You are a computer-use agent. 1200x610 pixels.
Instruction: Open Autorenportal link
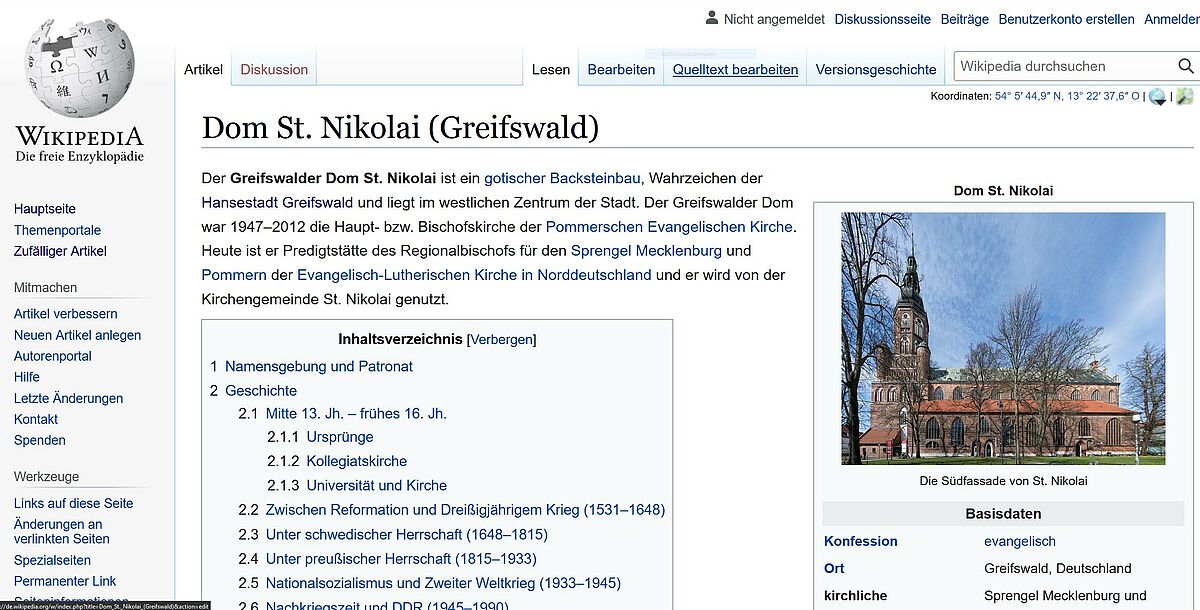(x=53, y=356)
